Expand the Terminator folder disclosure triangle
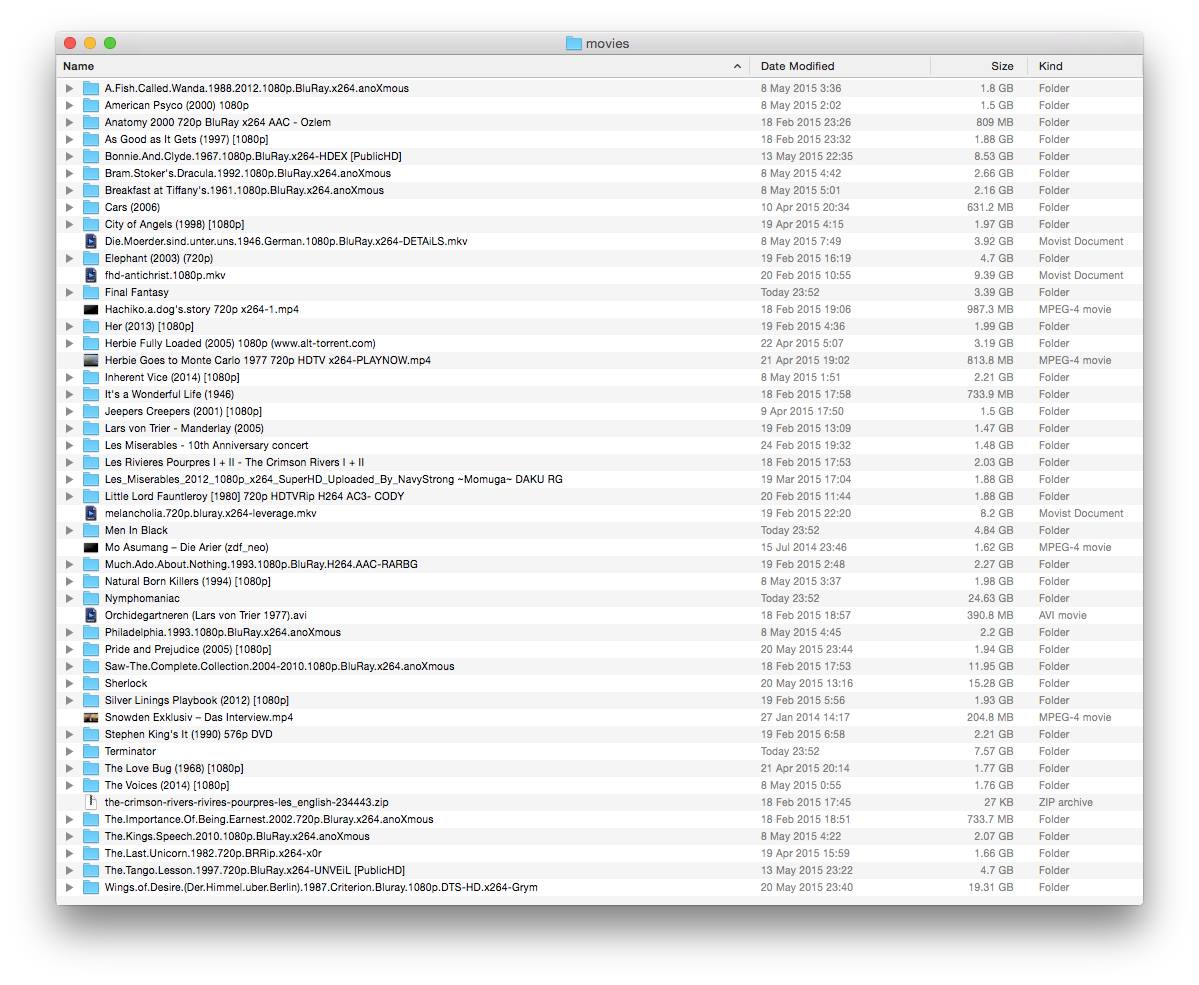Screen dimensions: 1199x985 (x=69, y=751)
